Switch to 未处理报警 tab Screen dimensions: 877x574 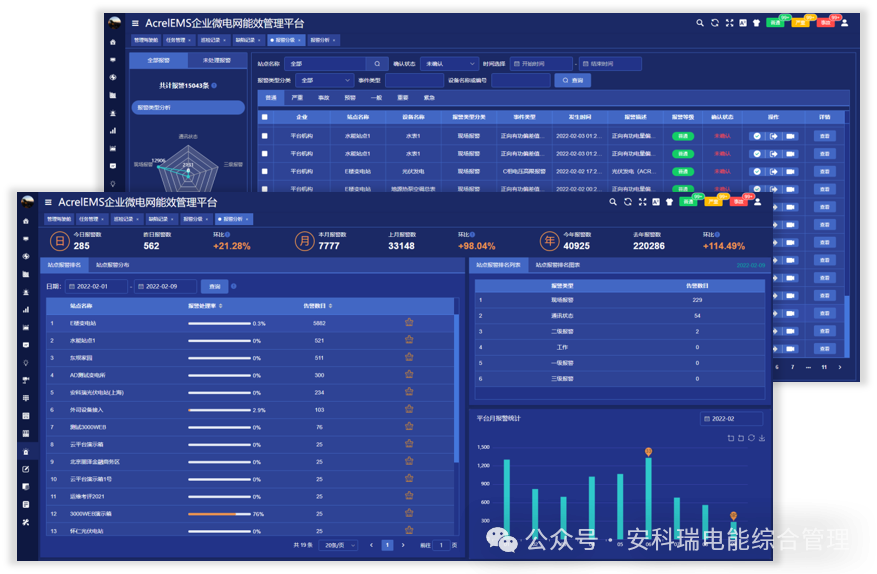pos(217,60)
